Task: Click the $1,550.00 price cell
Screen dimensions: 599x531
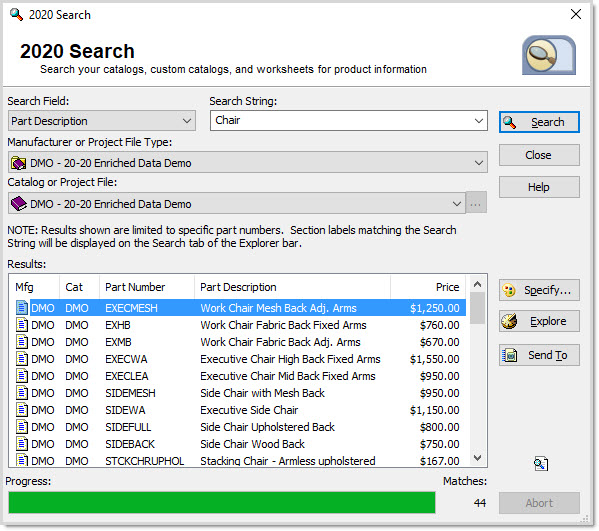Action: [x=434, y=359]
